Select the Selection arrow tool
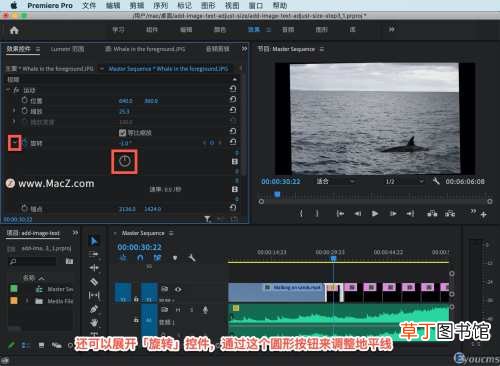Screen dimensions: 500x366 (94, 241)
